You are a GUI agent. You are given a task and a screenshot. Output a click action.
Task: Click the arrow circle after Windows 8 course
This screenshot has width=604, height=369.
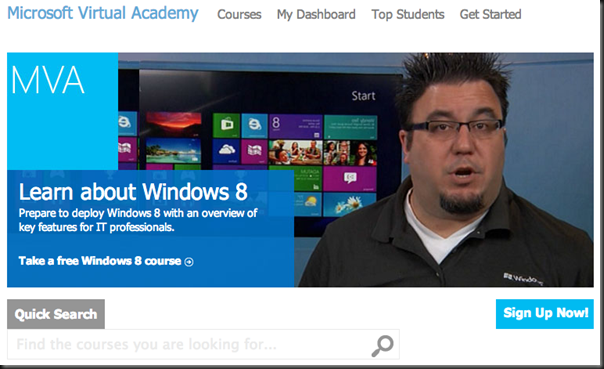189,262
